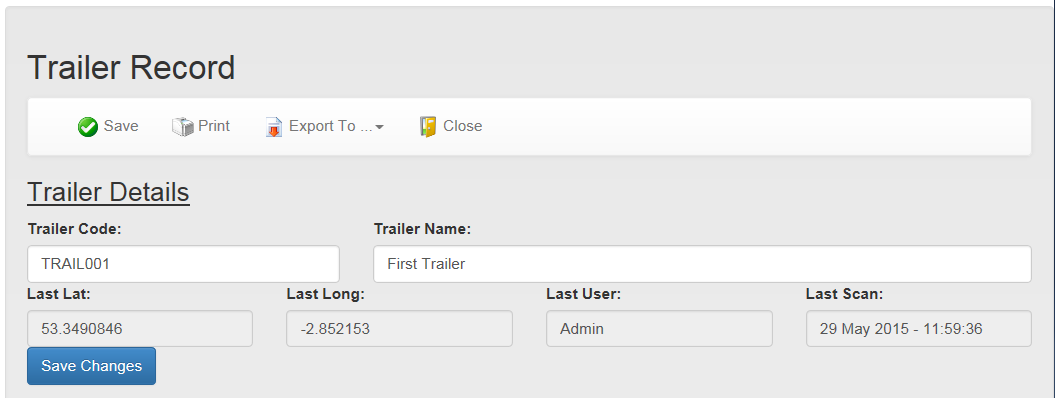Focus the Trailer Name input field
1055x398 pixels.
(702, 264)
